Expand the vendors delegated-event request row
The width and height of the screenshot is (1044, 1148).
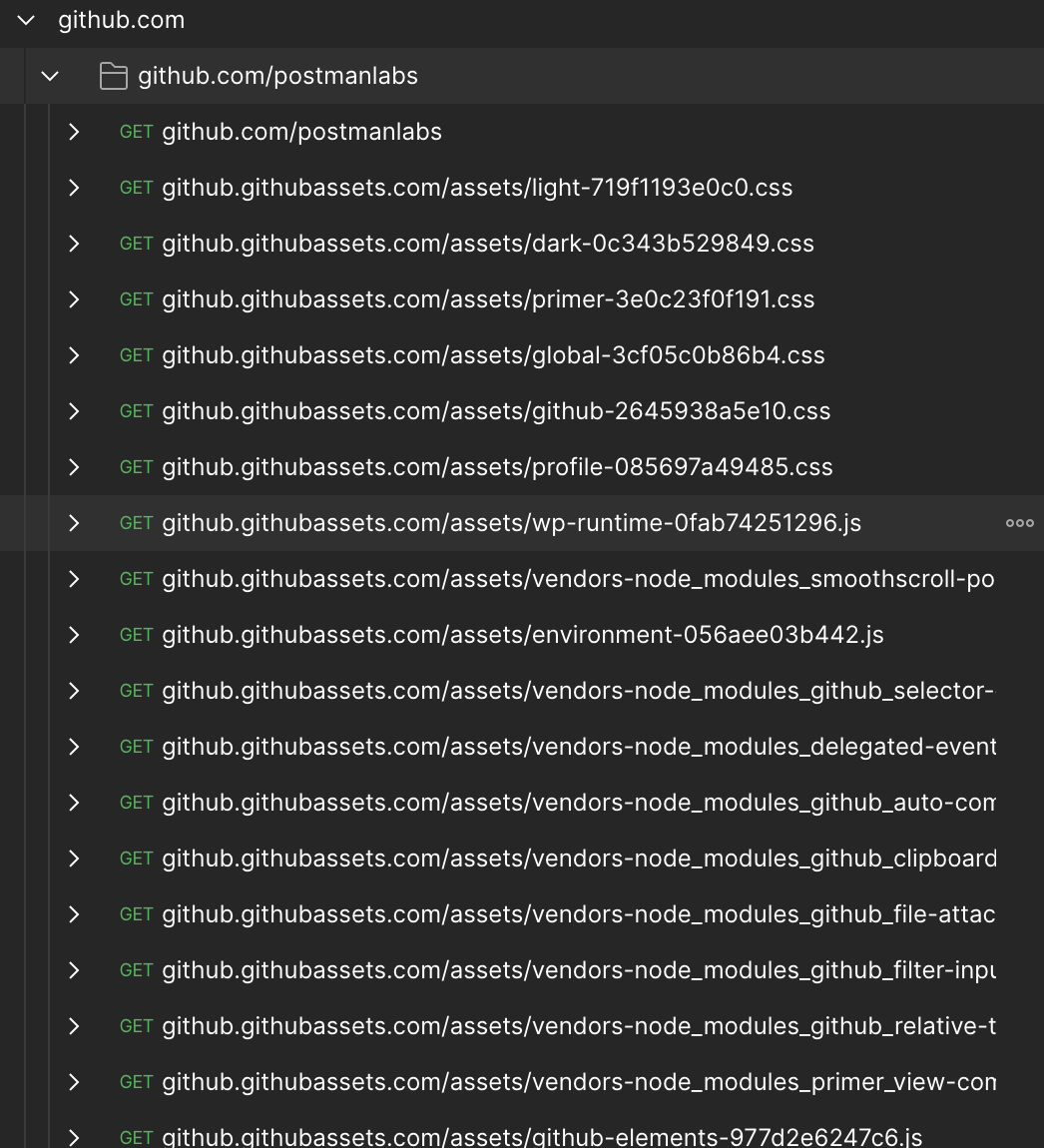coord(74,747)
